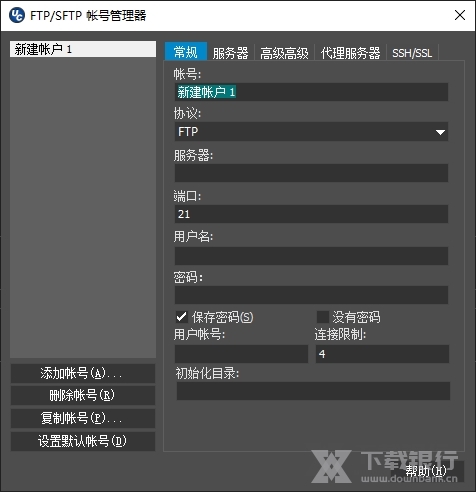
Task: Close the FTP/SFTP 帐号管理器 dialog
Action: (460, 15)
